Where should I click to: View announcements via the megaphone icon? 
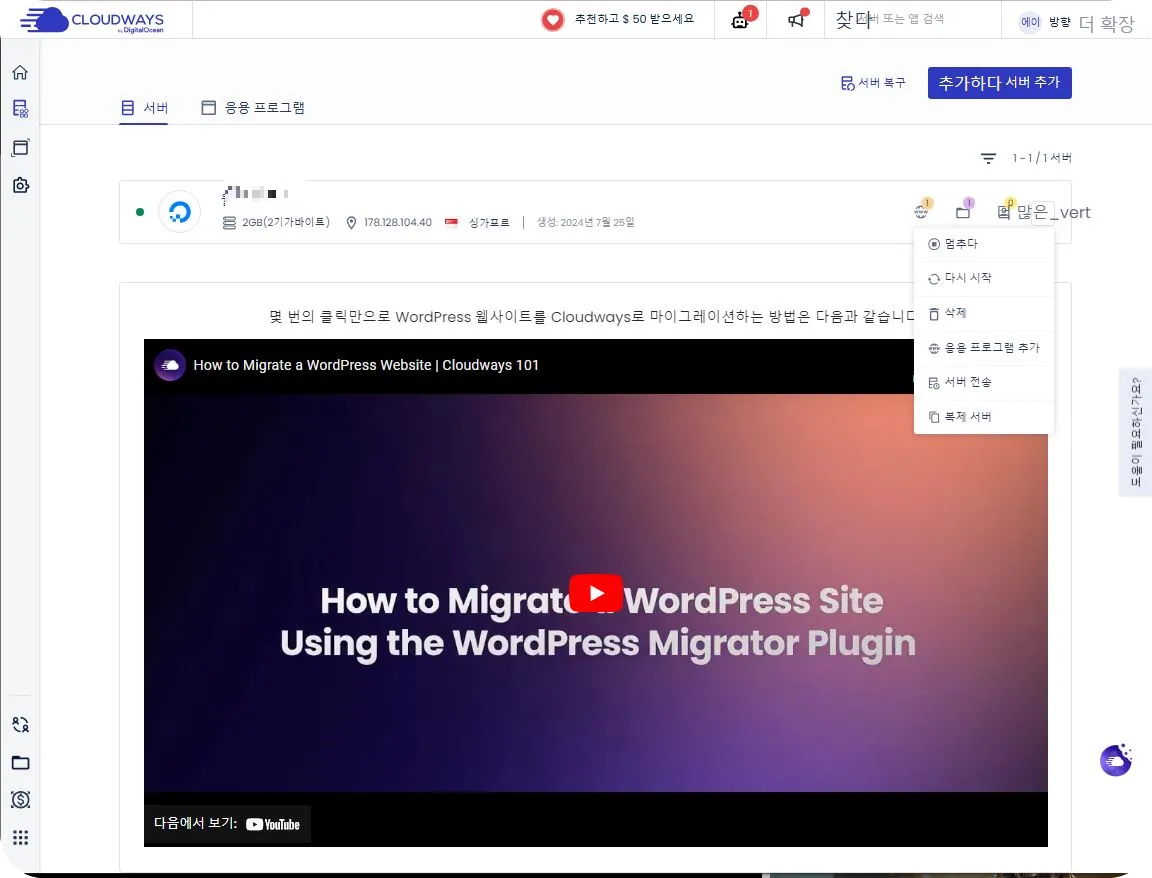coord(796,20)
